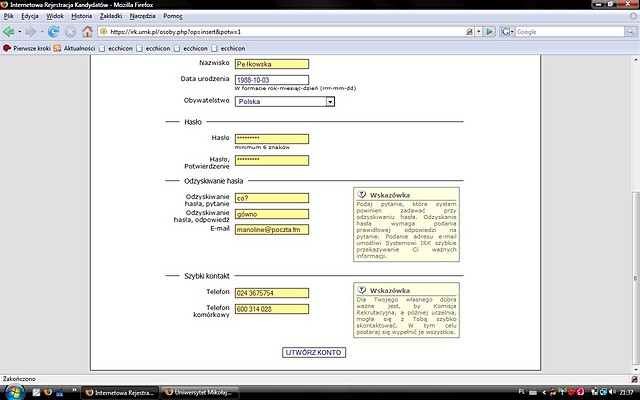Click the Google search box
This screenshot has width=640, height=400.
(x=570, y=31)
